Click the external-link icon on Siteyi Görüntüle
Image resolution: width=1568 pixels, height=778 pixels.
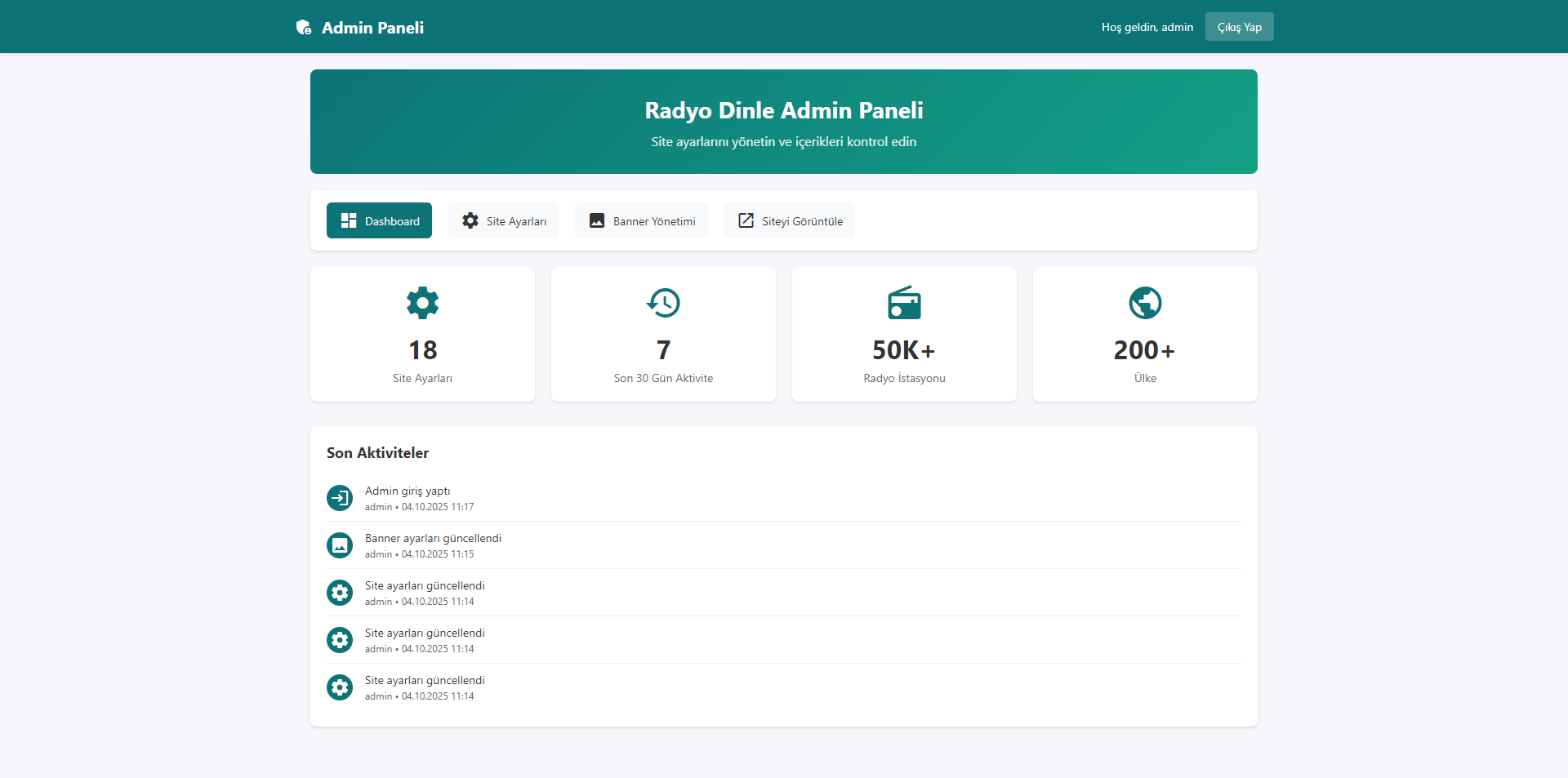point(746,220)
